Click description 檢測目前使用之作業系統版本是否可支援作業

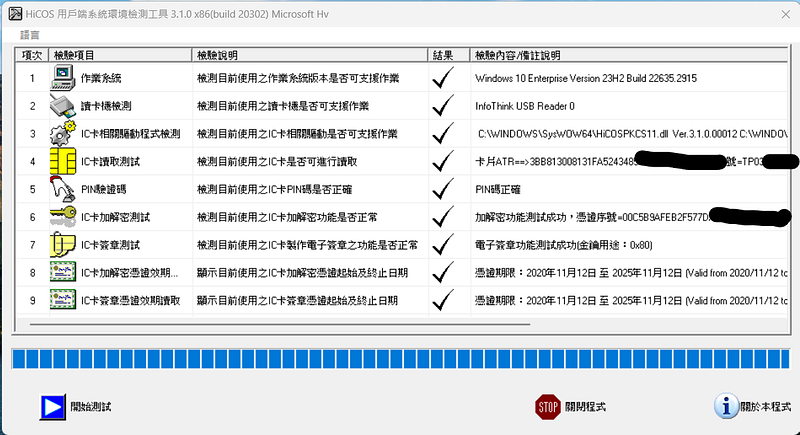coord(298,78)
